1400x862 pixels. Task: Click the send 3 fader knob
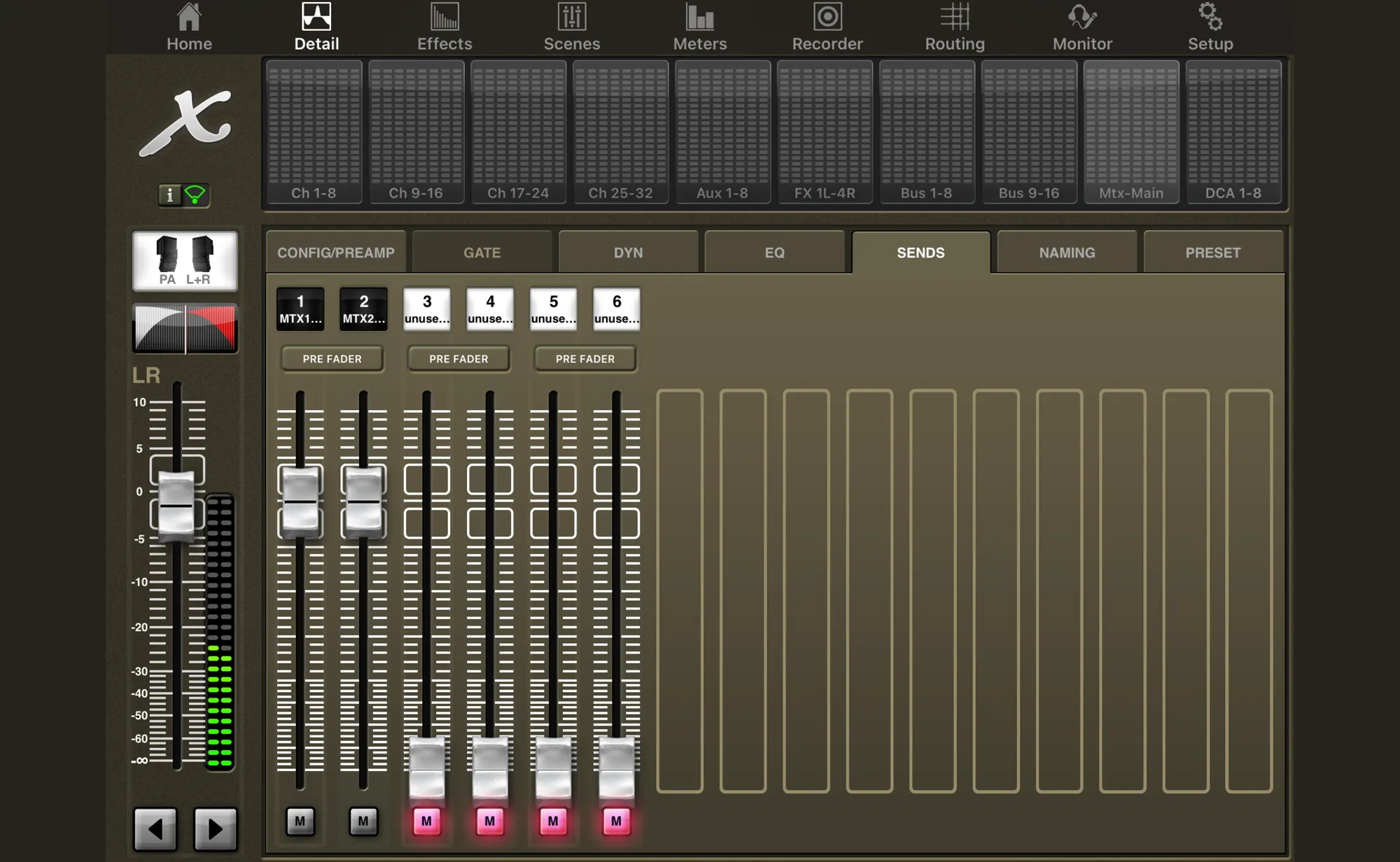(x=427, y=770)
